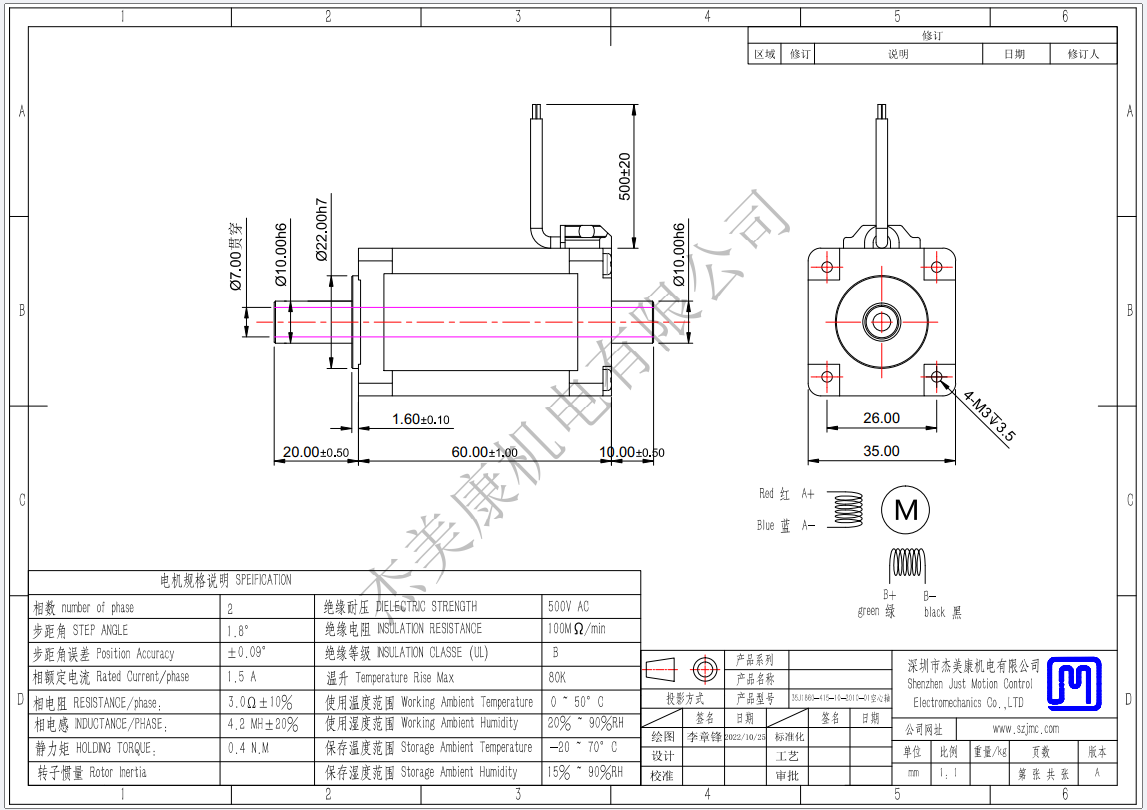1147x810 pixels.
Task: Click the top-left mounting hole in front view
Action: [x=826, y=266]
